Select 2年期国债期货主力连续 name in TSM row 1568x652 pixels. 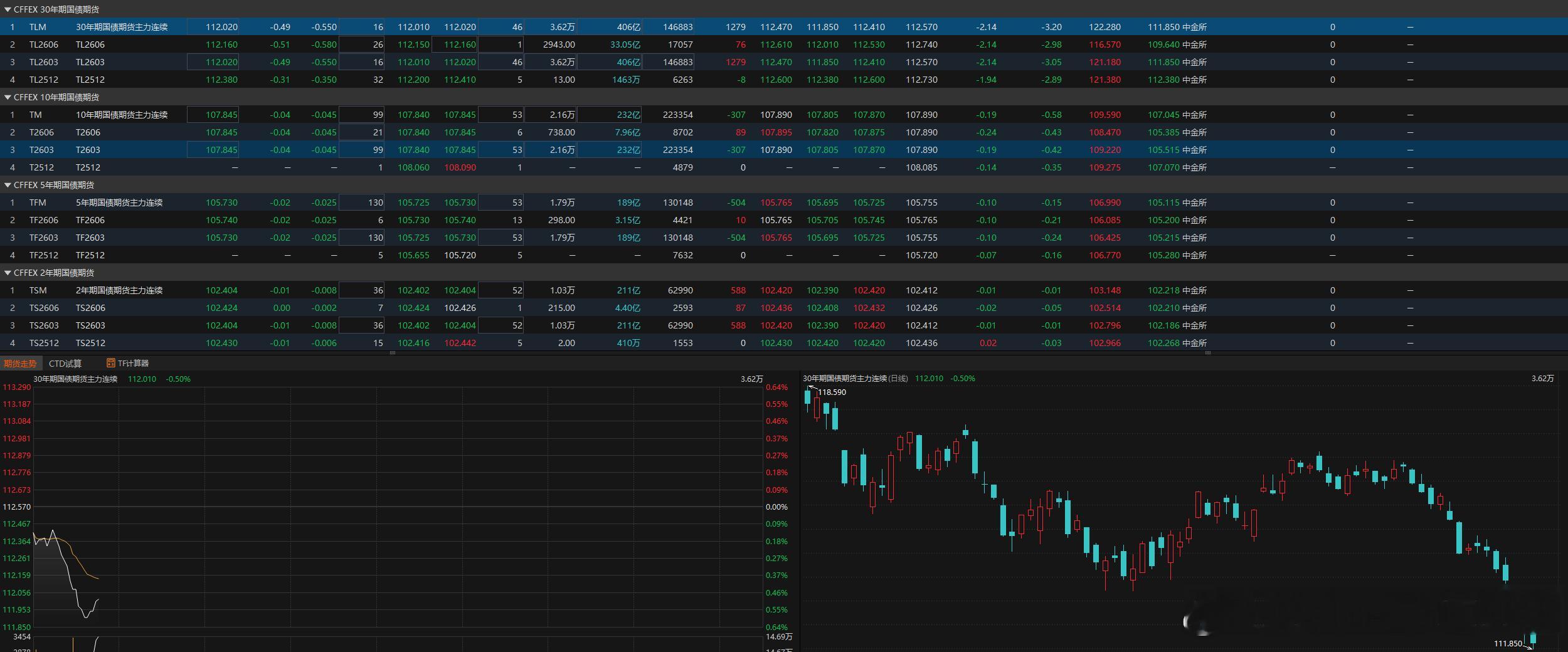click(x=119, y=290)
